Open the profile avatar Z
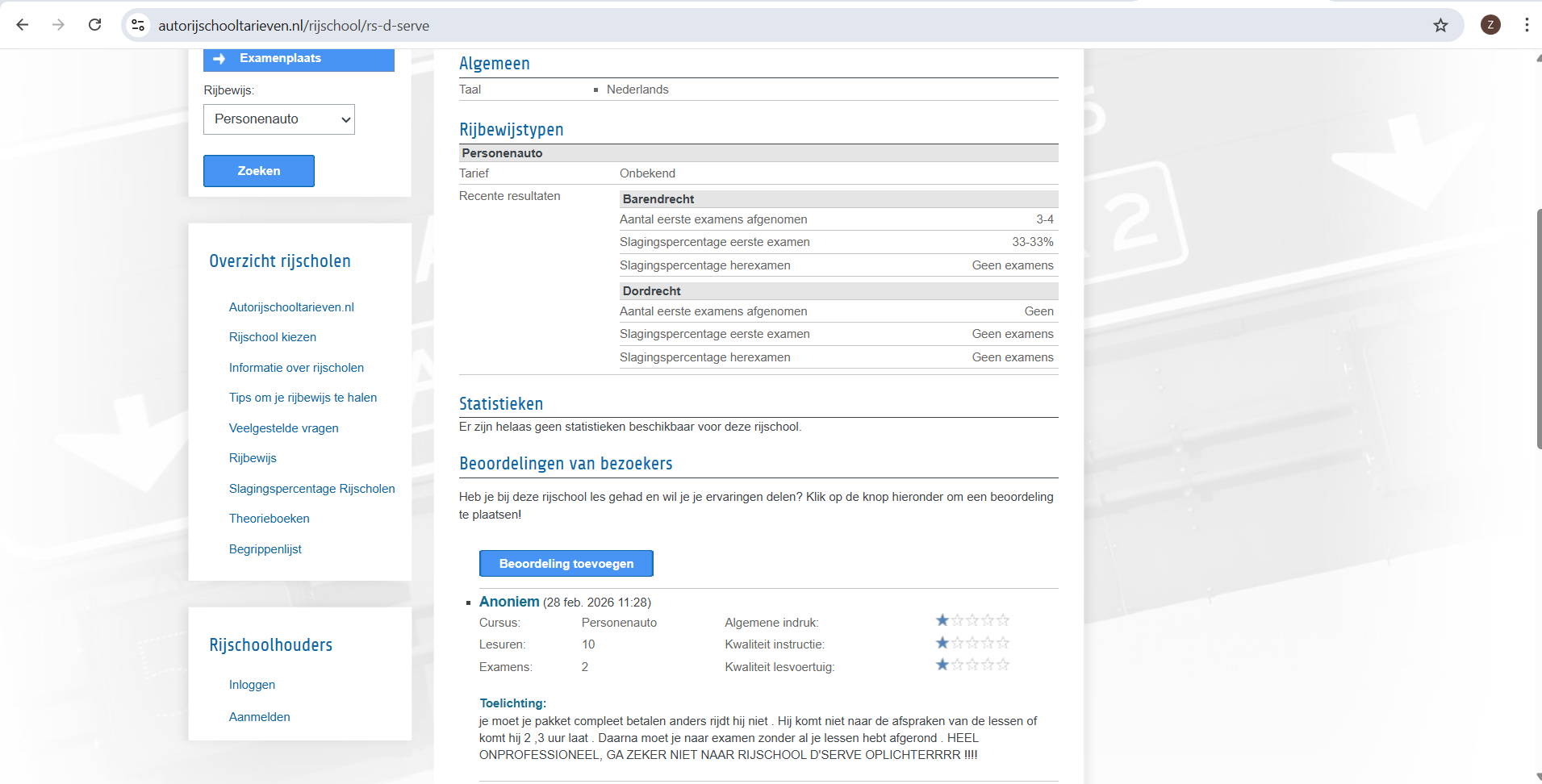The width and height of the screenshot is (1542, 784). 1490,25
